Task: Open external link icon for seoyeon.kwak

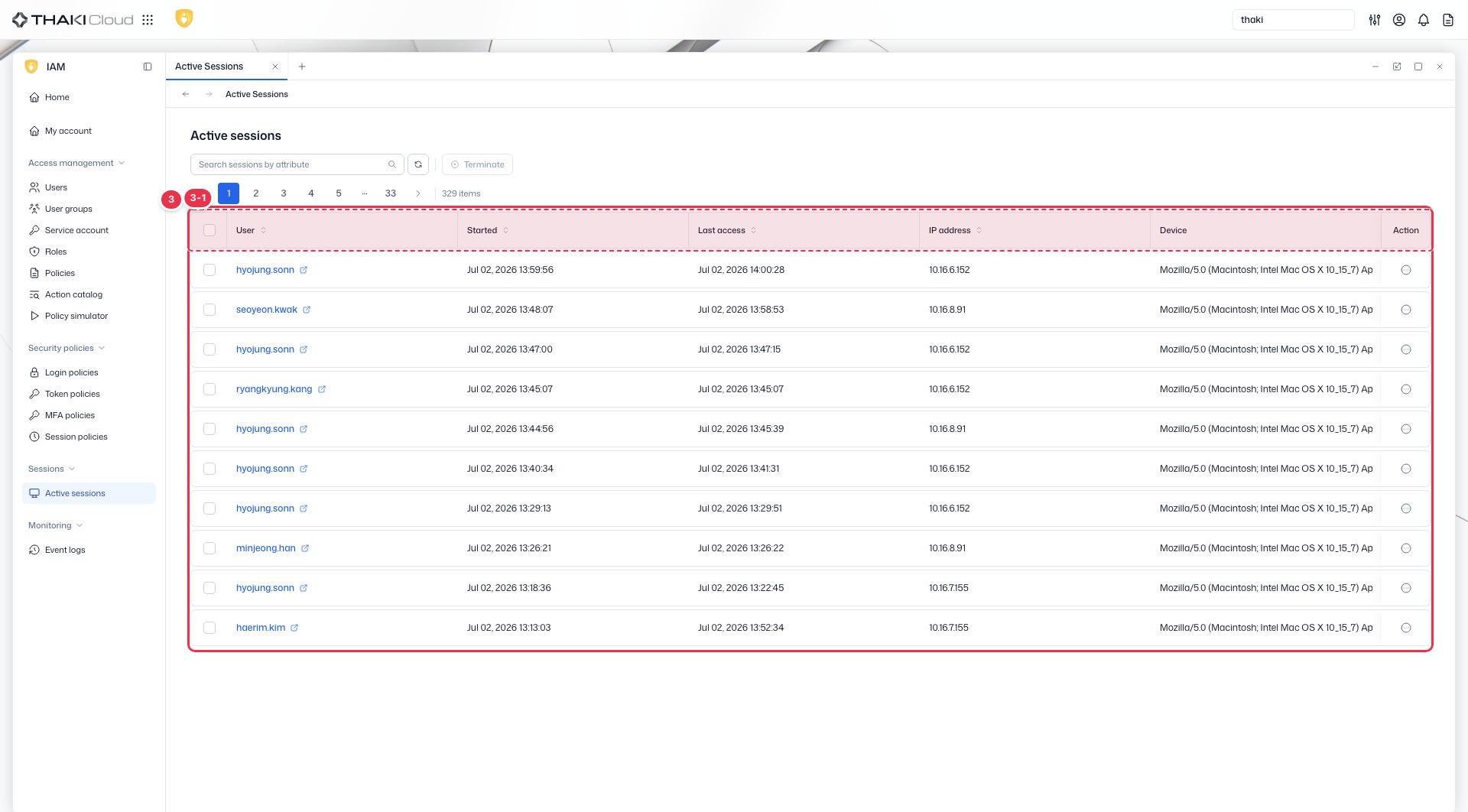Action: [307, 310]
